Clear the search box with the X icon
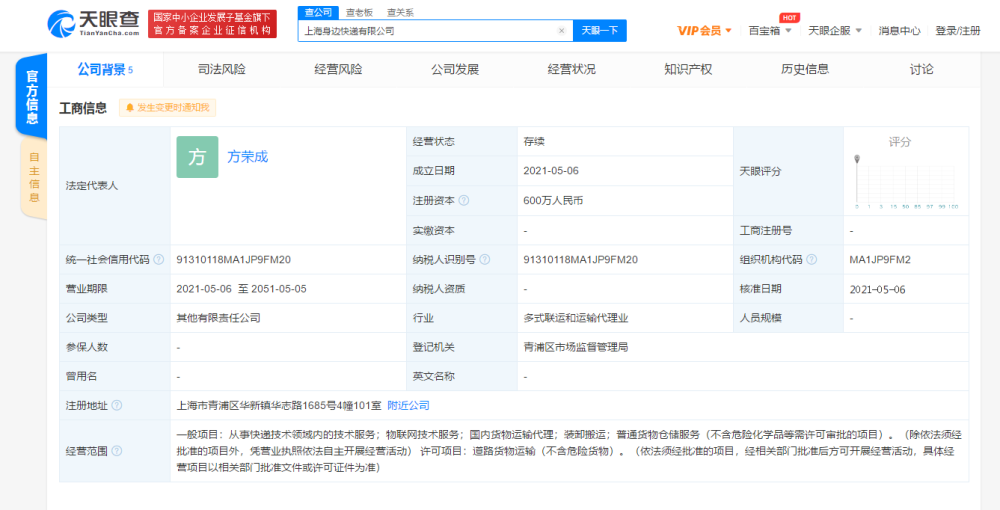This screenshot has width=1000, height=510. 561,31
